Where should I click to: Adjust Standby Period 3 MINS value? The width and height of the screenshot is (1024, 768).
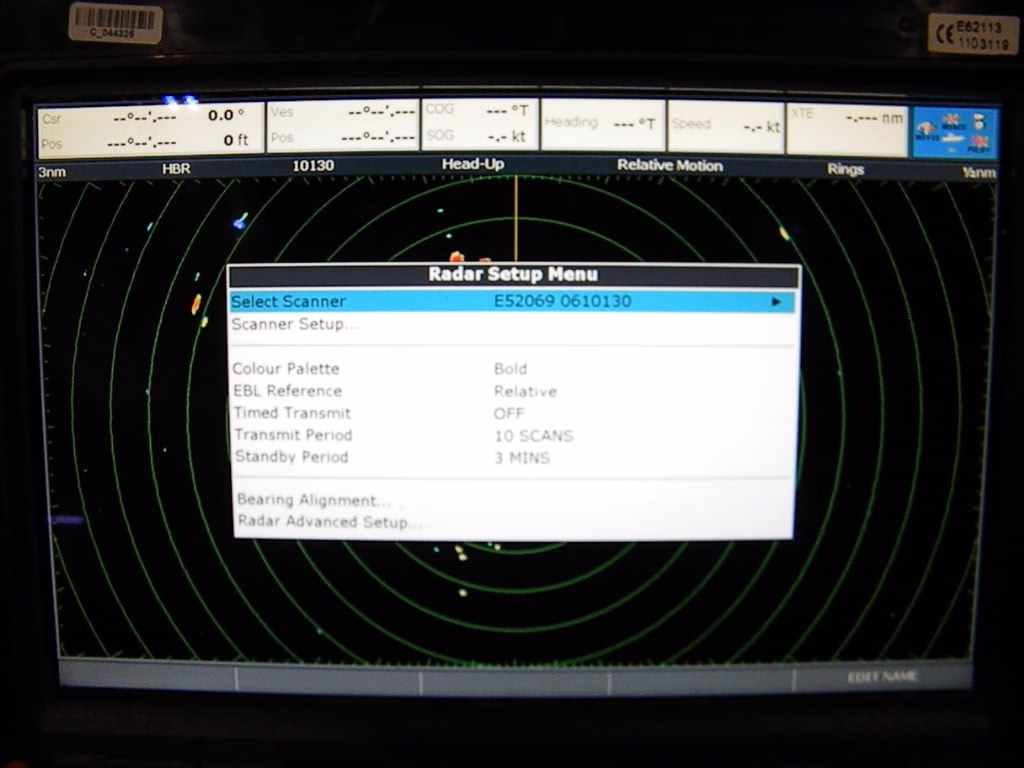click(x=521, y=458)
